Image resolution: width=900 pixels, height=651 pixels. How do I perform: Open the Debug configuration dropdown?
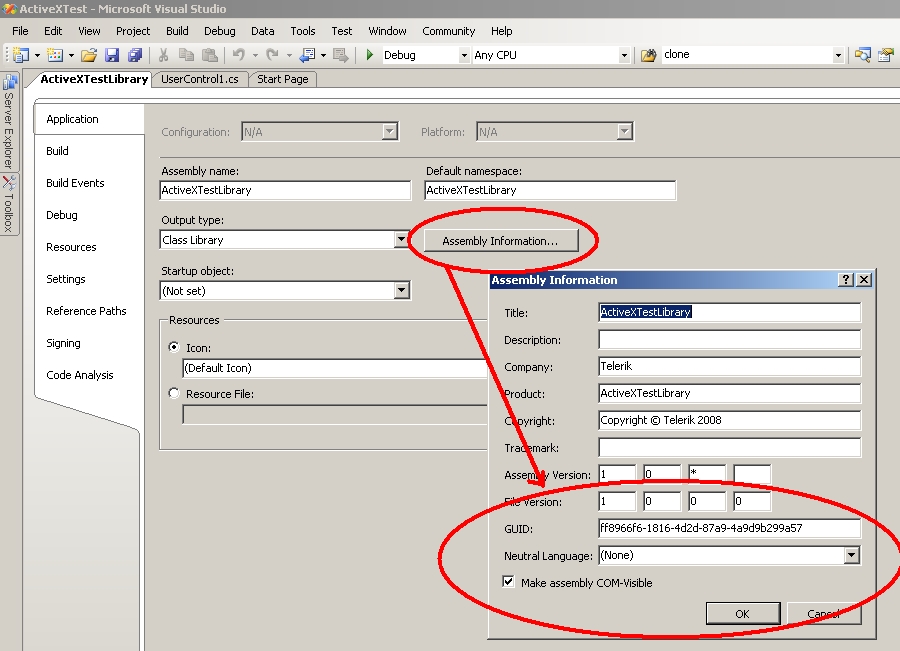(464, 56)
